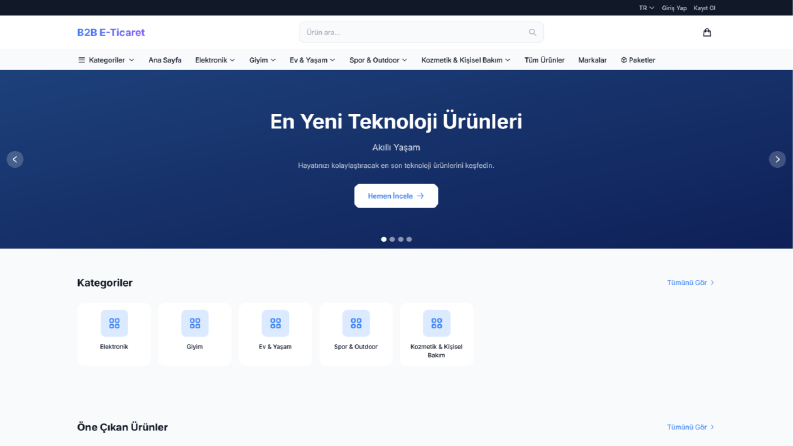Screen dimensions: 793x446
Task: Click the Elektronik category card label
Action: tap(114, 347)
